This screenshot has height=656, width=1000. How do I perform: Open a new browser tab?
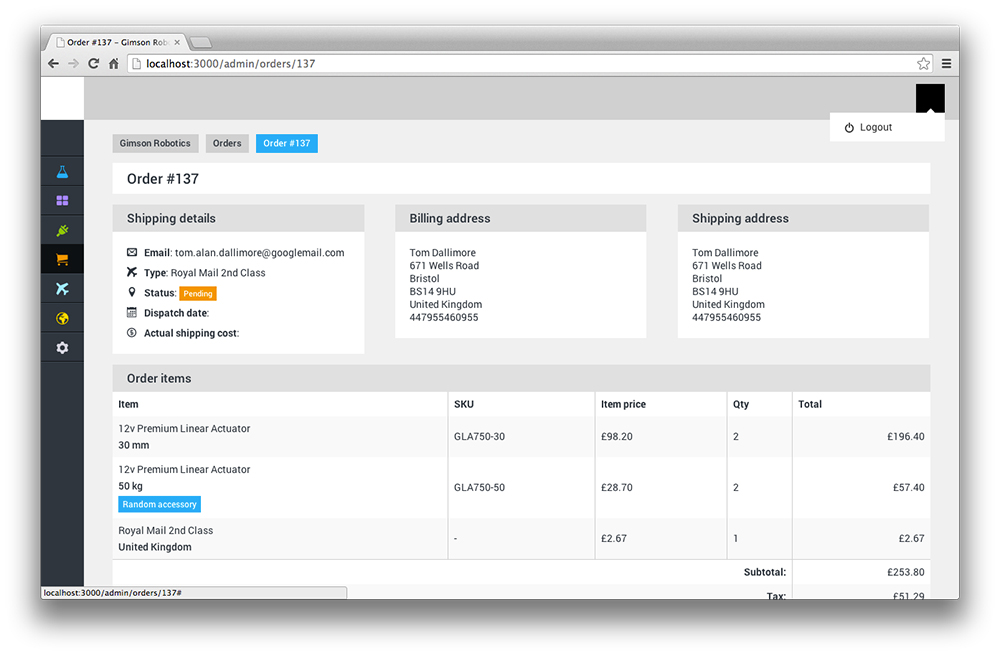[x=201, y=43]
